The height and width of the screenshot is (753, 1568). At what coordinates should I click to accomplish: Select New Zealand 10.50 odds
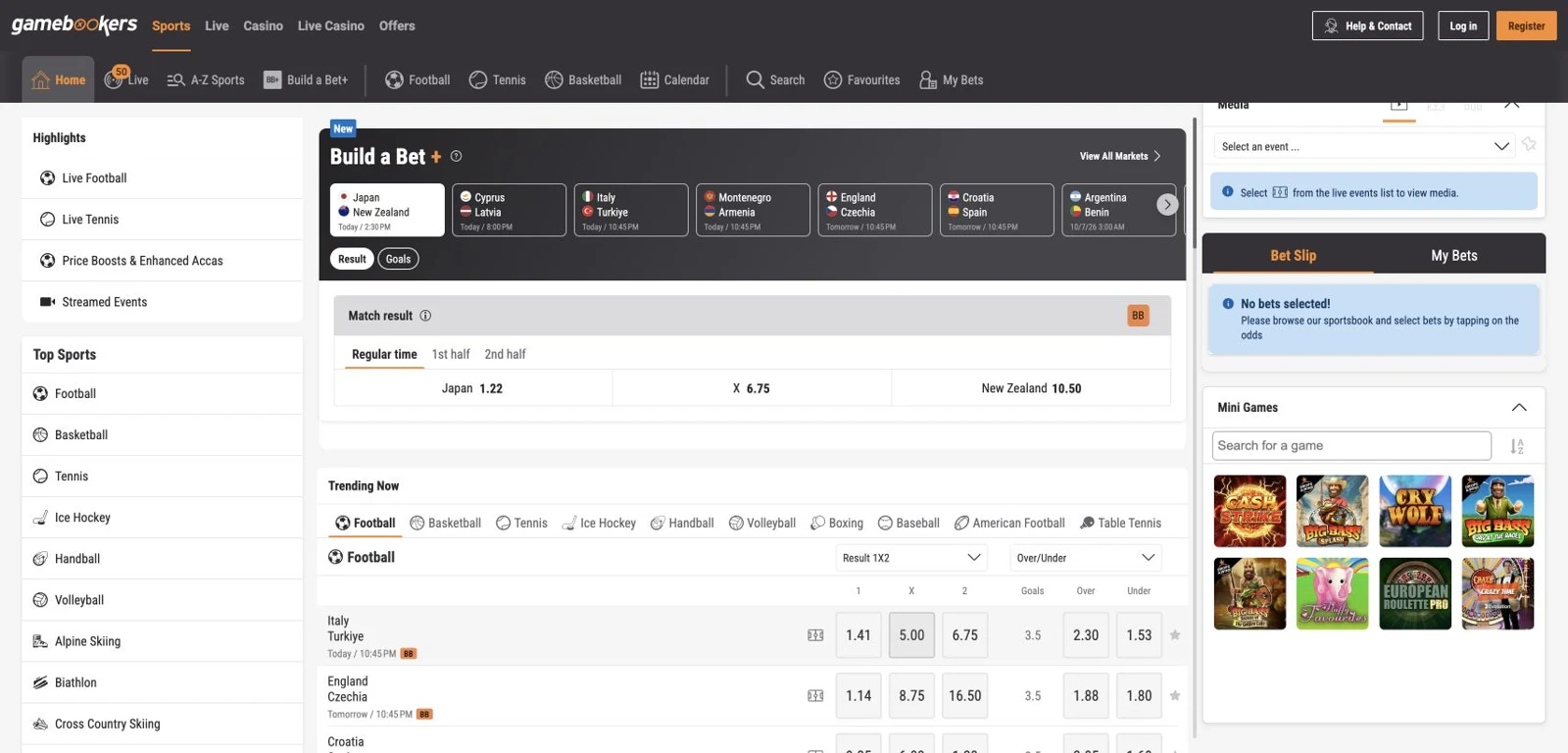click(1031, 388)
